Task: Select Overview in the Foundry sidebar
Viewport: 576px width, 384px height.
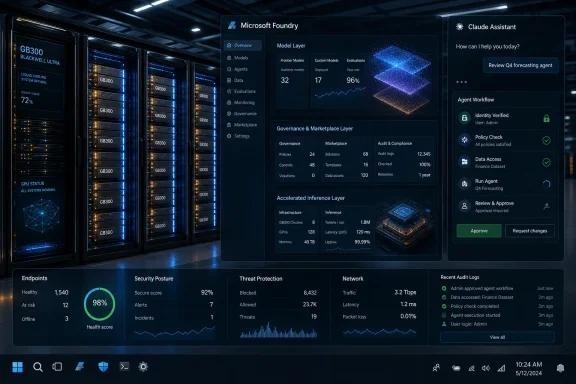Action: [243, 46]
